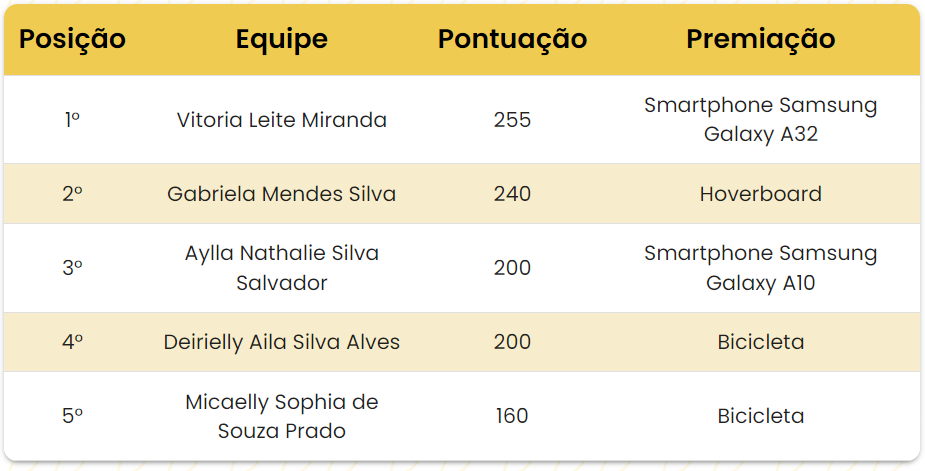
Task: Click the score 255
Action: tap(512, 120)
